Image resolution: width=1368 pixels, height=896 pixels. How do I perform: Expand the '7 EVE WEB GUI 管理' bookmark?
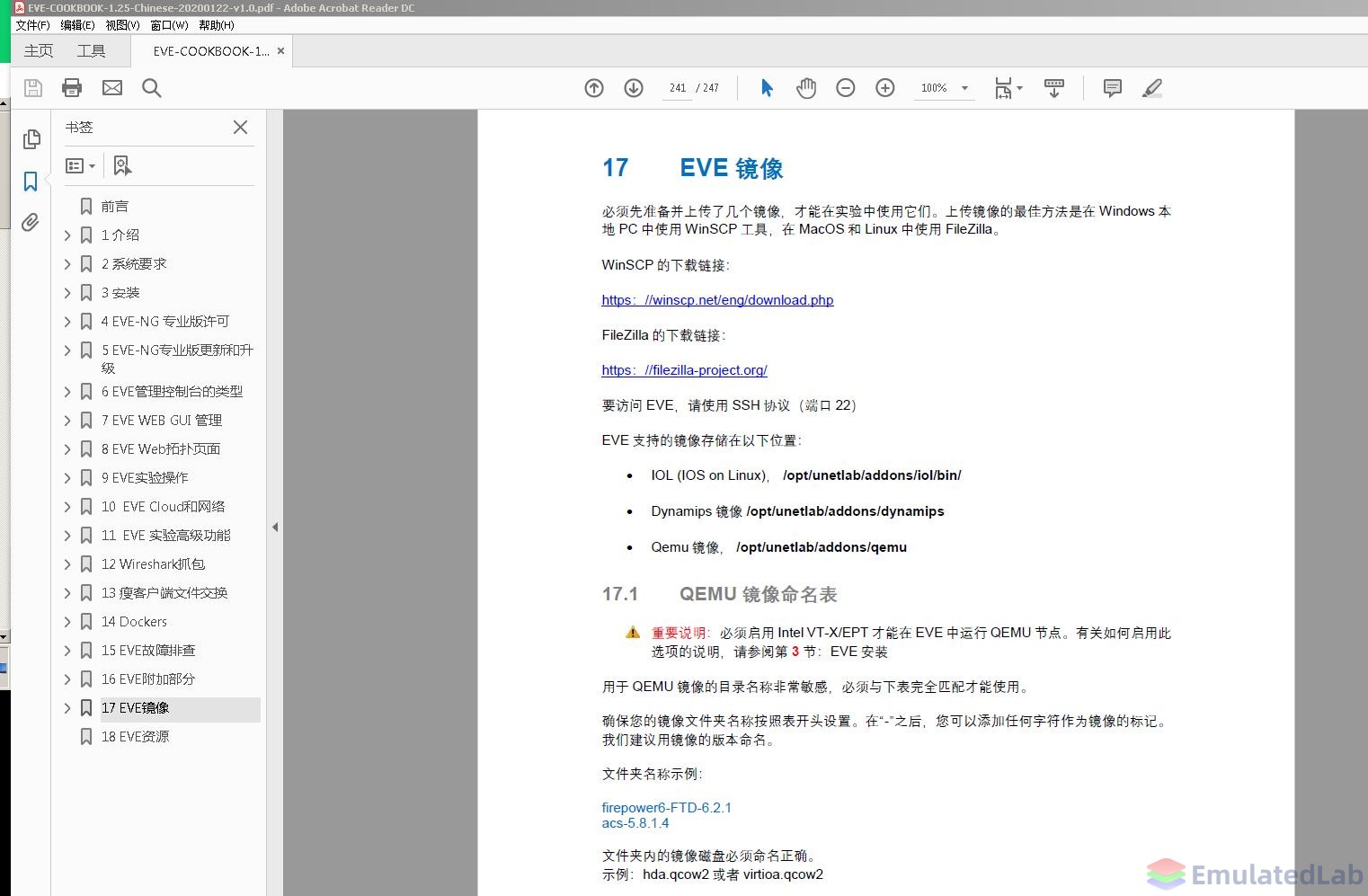click(x=67, y=421)
